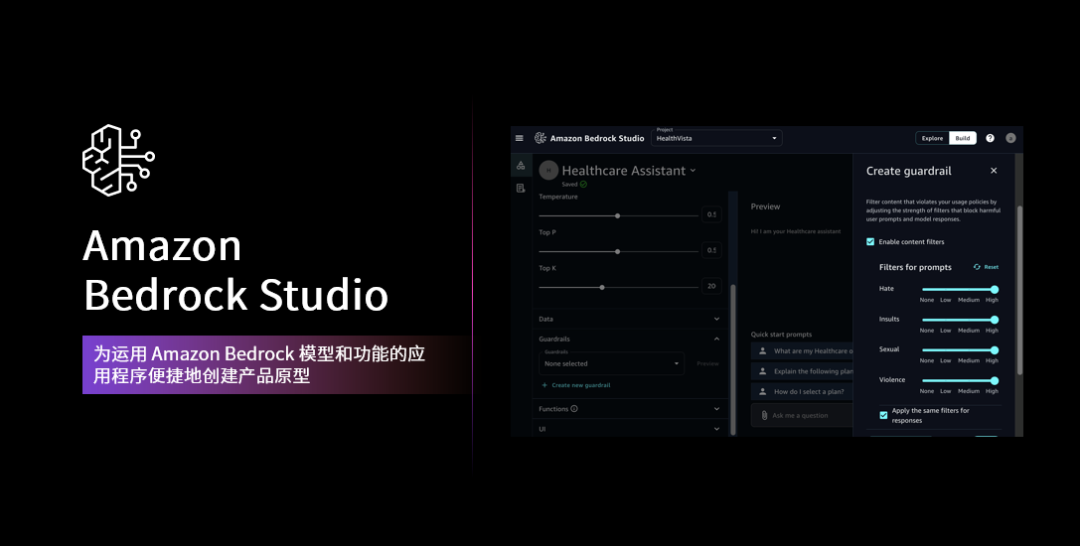
Task: Open the Healthcare Assistant name dropdown arrow
Action: [x=693, y=171]
